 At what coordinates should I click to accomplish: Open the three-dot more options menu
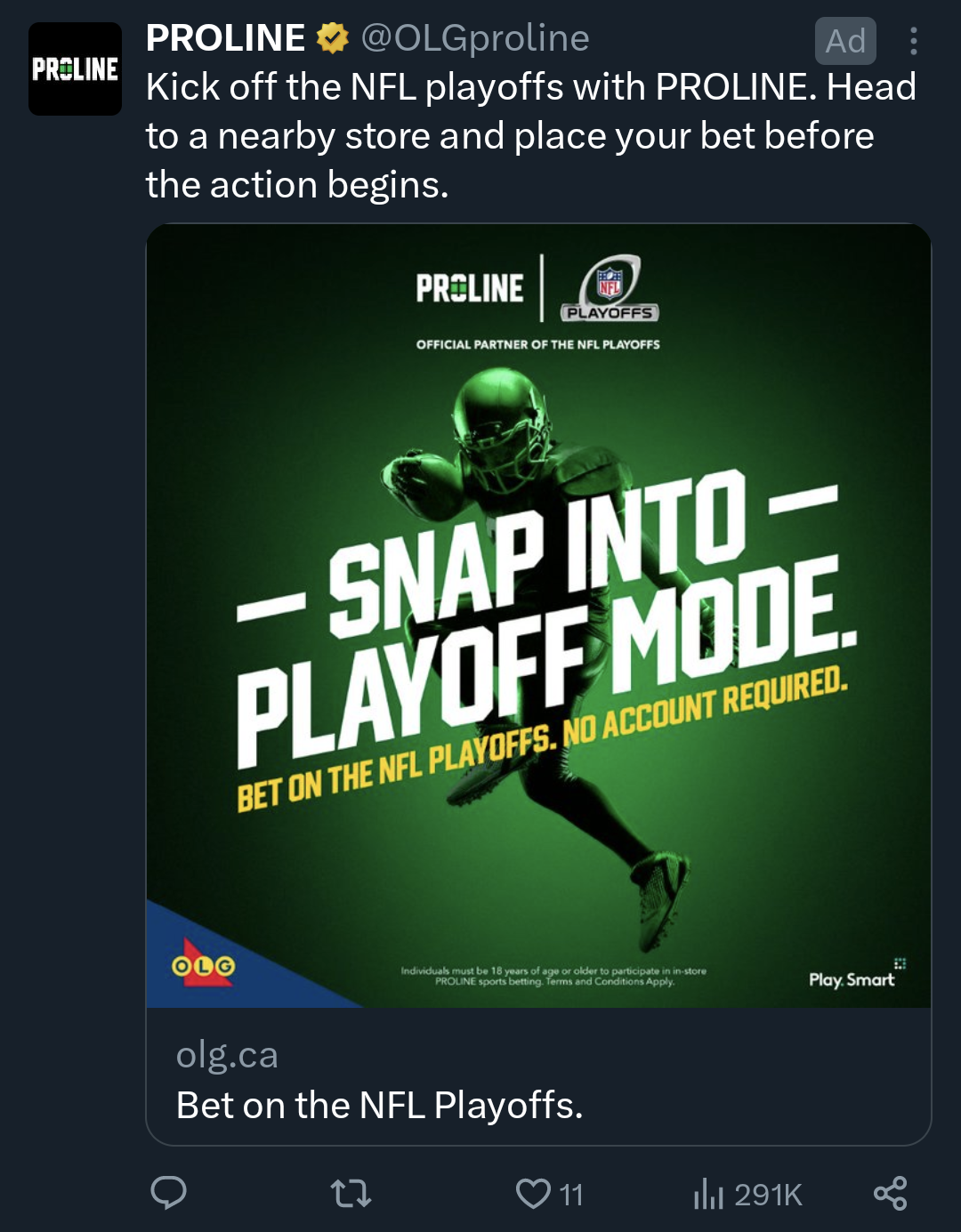[x=913, y=41]
